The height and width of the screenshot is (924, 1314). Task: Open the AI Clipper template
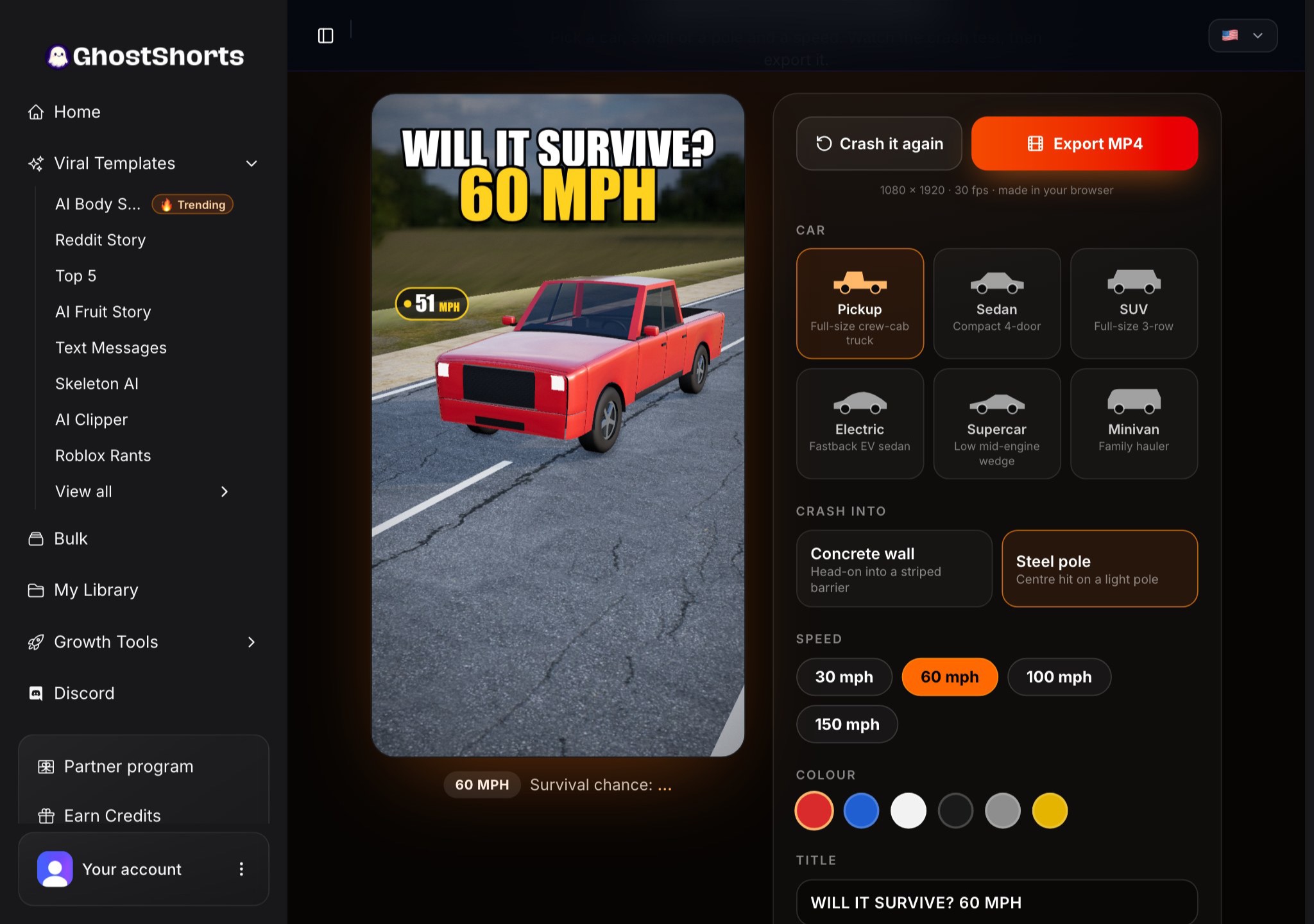coord(92,420)
